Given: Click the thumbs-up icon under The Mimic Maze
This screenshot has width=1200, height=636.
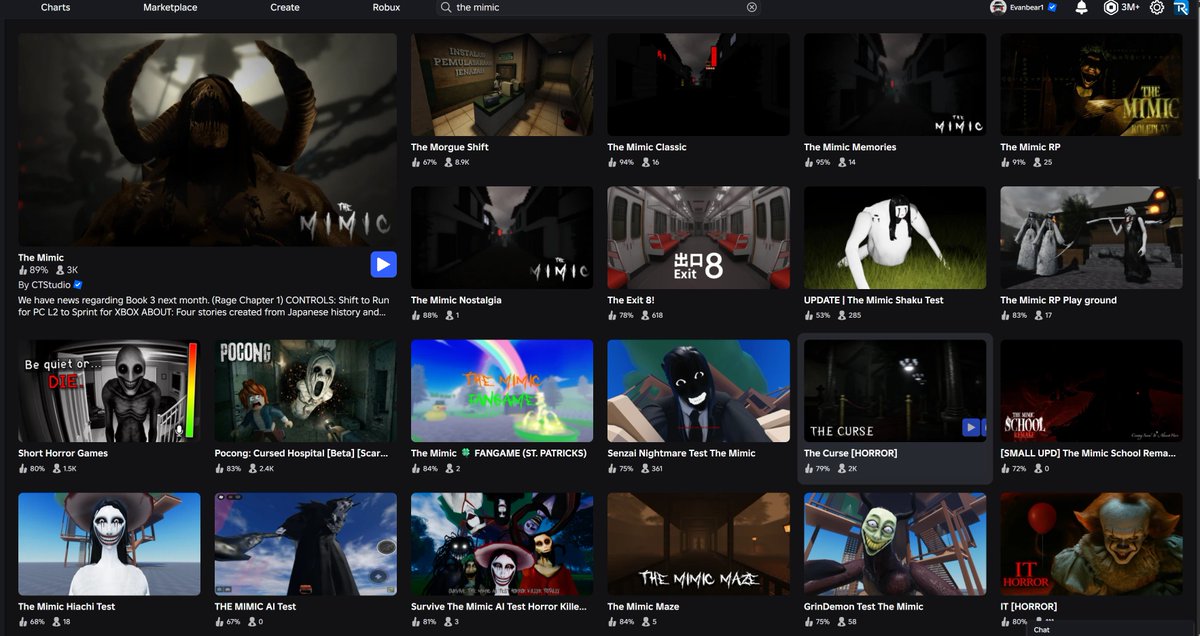Looking at the screenshot, I should click(x=612, y=622).
